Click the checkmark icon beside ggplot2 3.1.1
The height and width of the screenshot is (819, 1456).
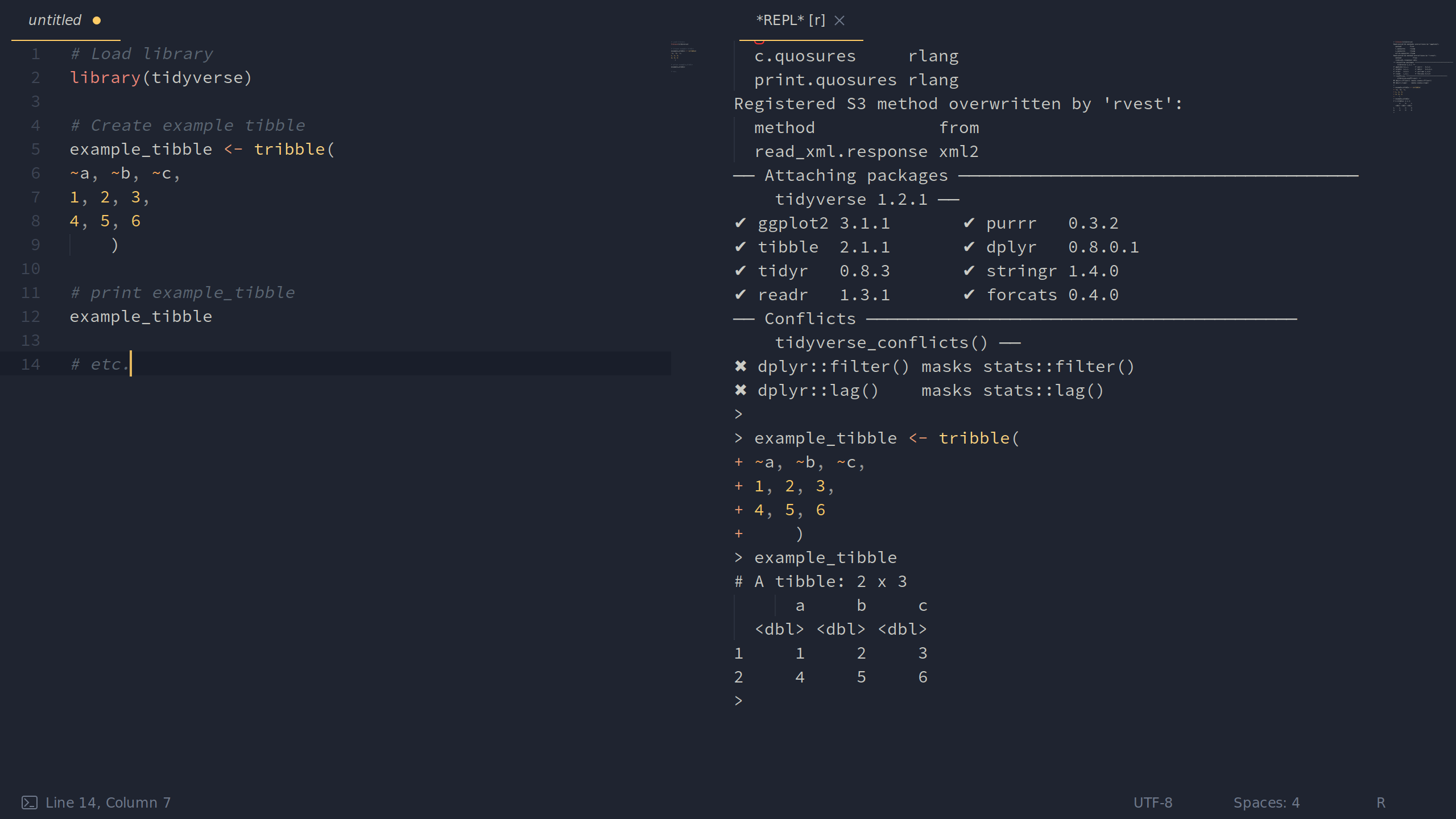point(741,223)
